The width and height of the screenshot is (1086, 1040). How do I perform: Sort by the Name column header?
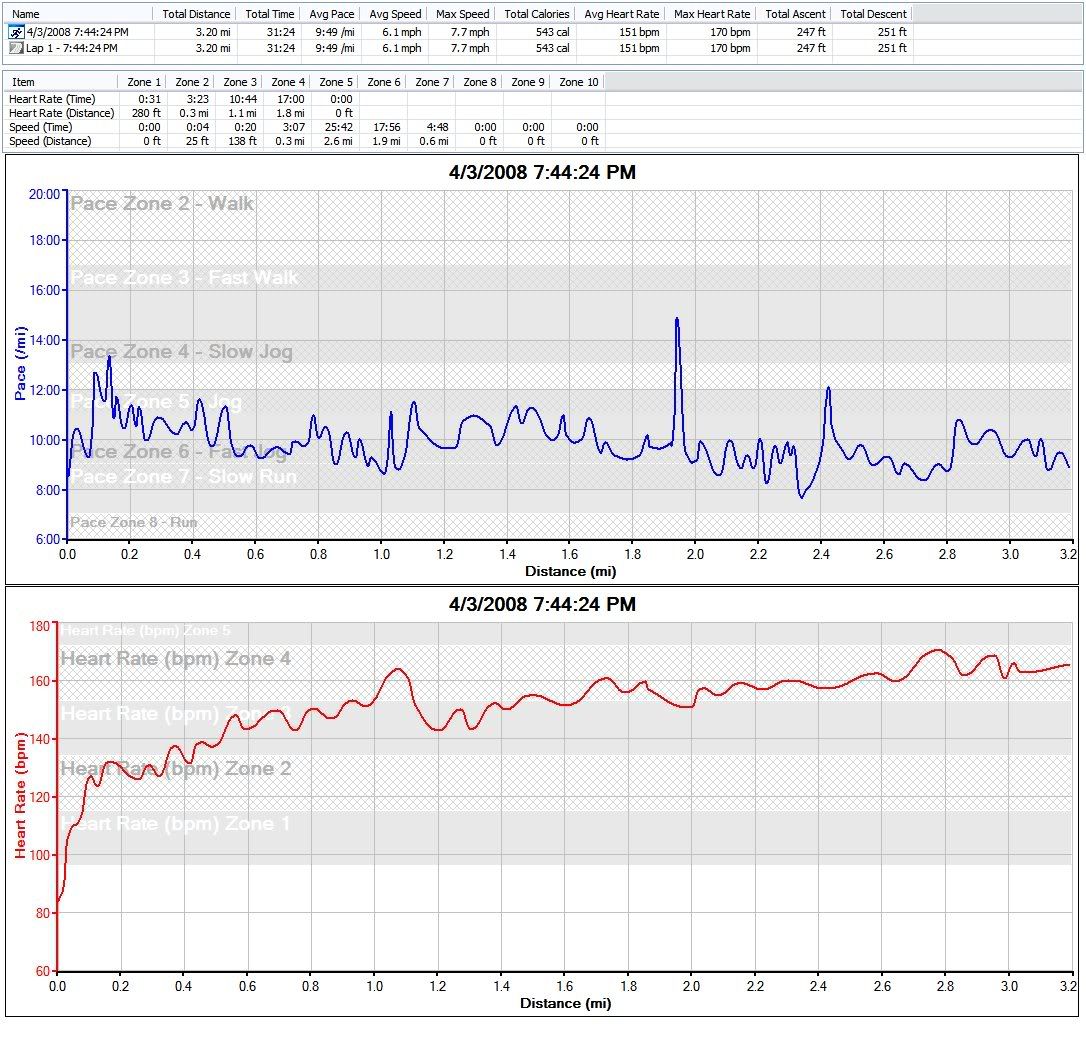coord(26,14)
